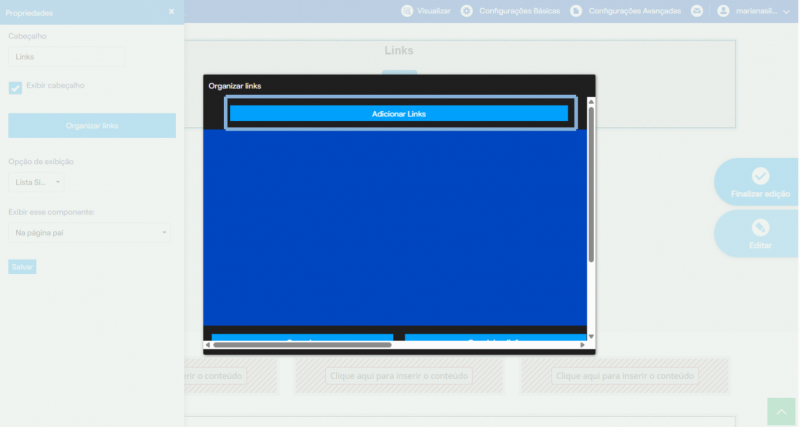This screenshot has height=427, width=800.
Task: Click the Links page heading
Action: 399,51
